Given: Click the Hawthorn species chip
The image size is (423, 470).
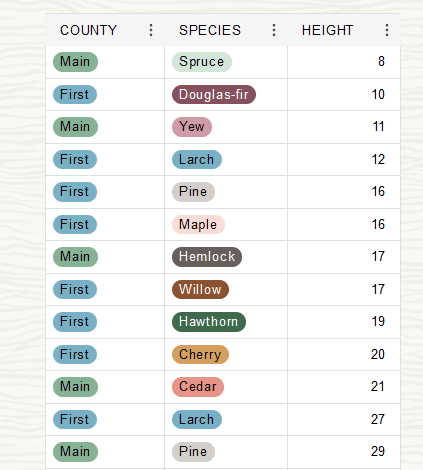Looking at the screenshot, I should pyautogui.click(x=209, y=322).
